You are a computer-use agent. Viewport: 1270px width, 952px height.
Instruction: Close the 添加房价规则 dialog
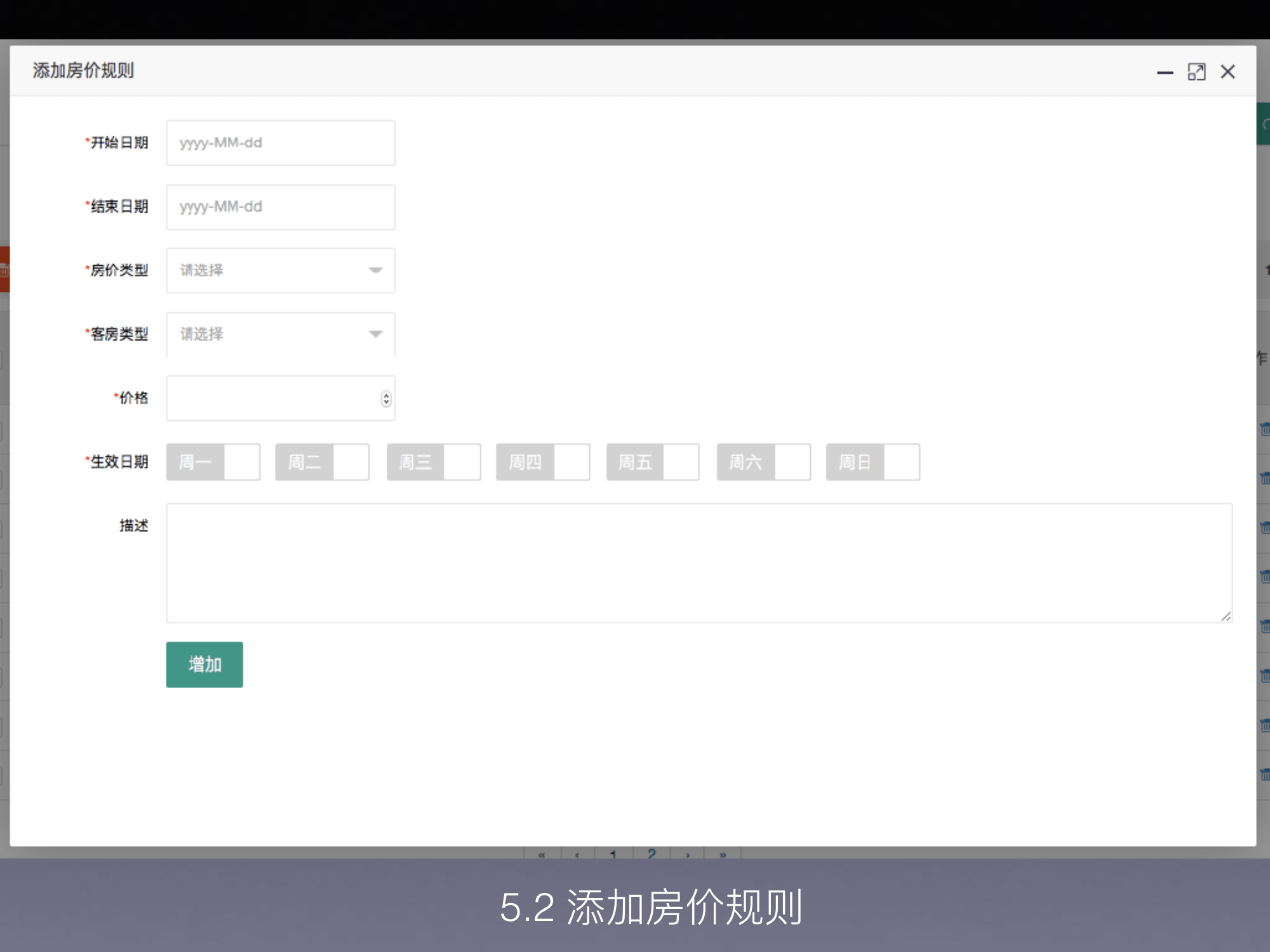click(1228, 72)
